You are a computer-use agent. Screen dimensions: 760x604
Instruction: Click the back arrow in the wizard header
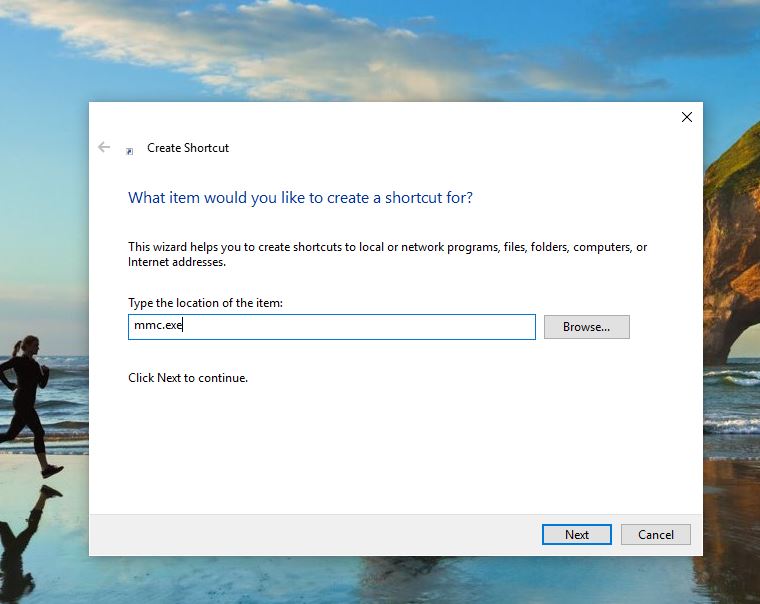coord(104,147)
